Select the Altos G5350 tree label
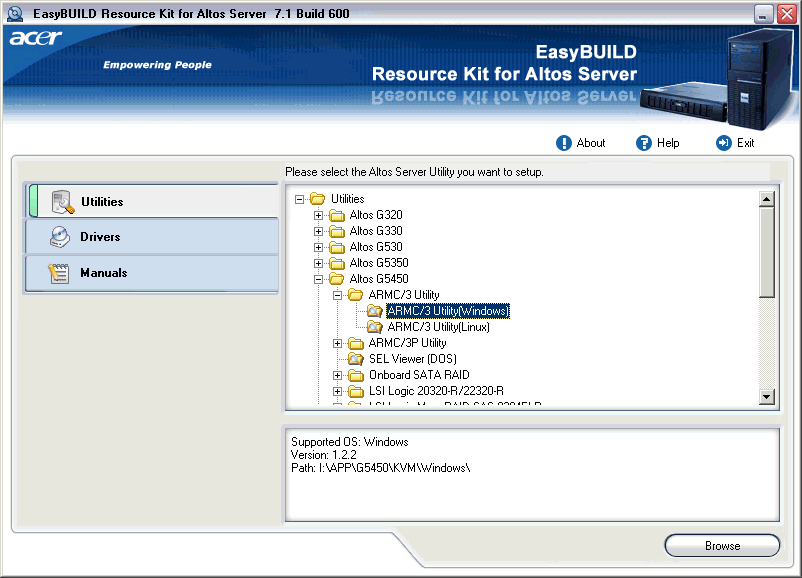Image resolution: width=802 pixels, height=578 pixels. pyautogui.click(x=379, y=263)
